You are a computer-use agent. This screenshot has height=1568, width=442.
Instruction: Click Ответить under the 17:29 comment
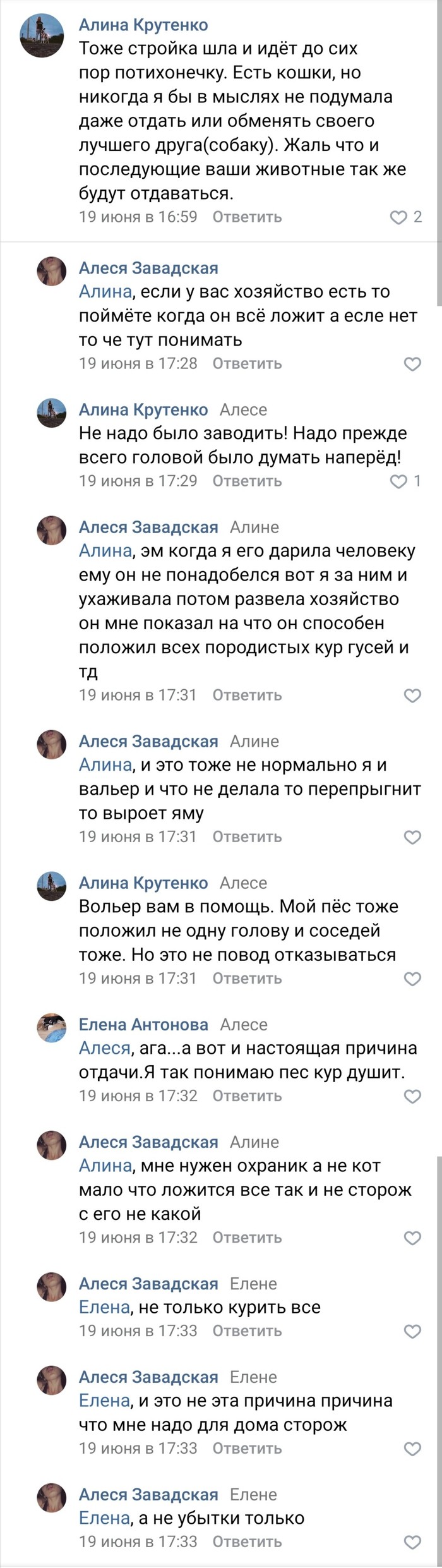(x=247, y=481)
